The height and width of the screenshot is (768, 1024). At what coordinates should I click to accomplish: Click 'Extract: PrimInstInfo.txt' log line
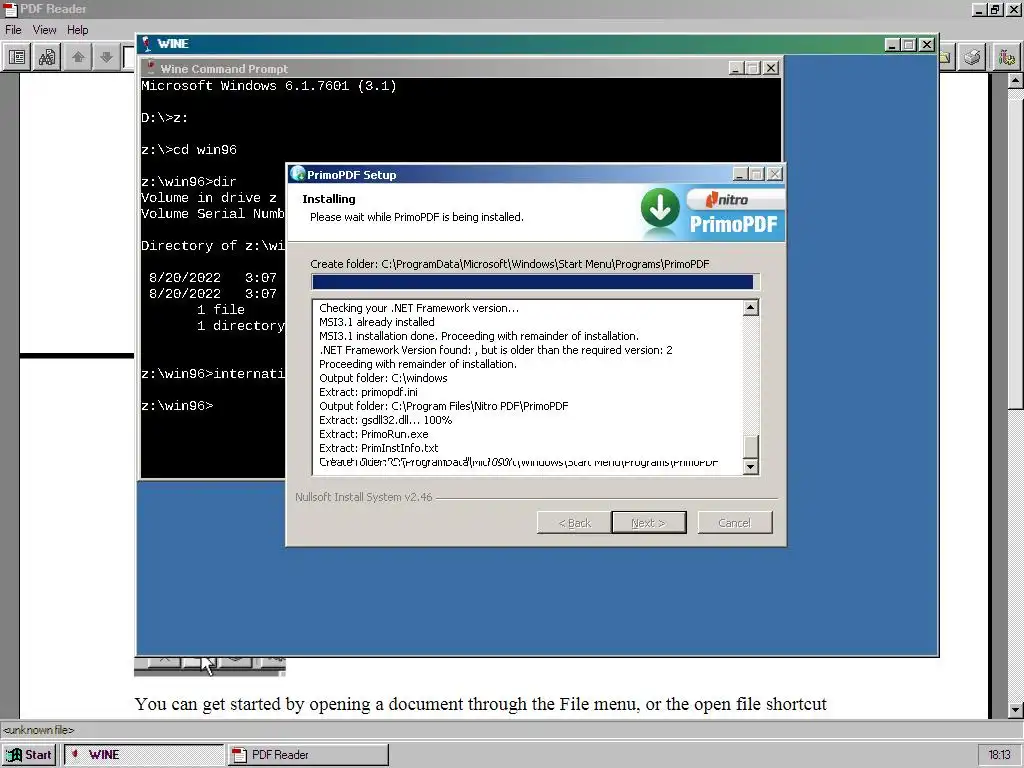tap(379, 448)
